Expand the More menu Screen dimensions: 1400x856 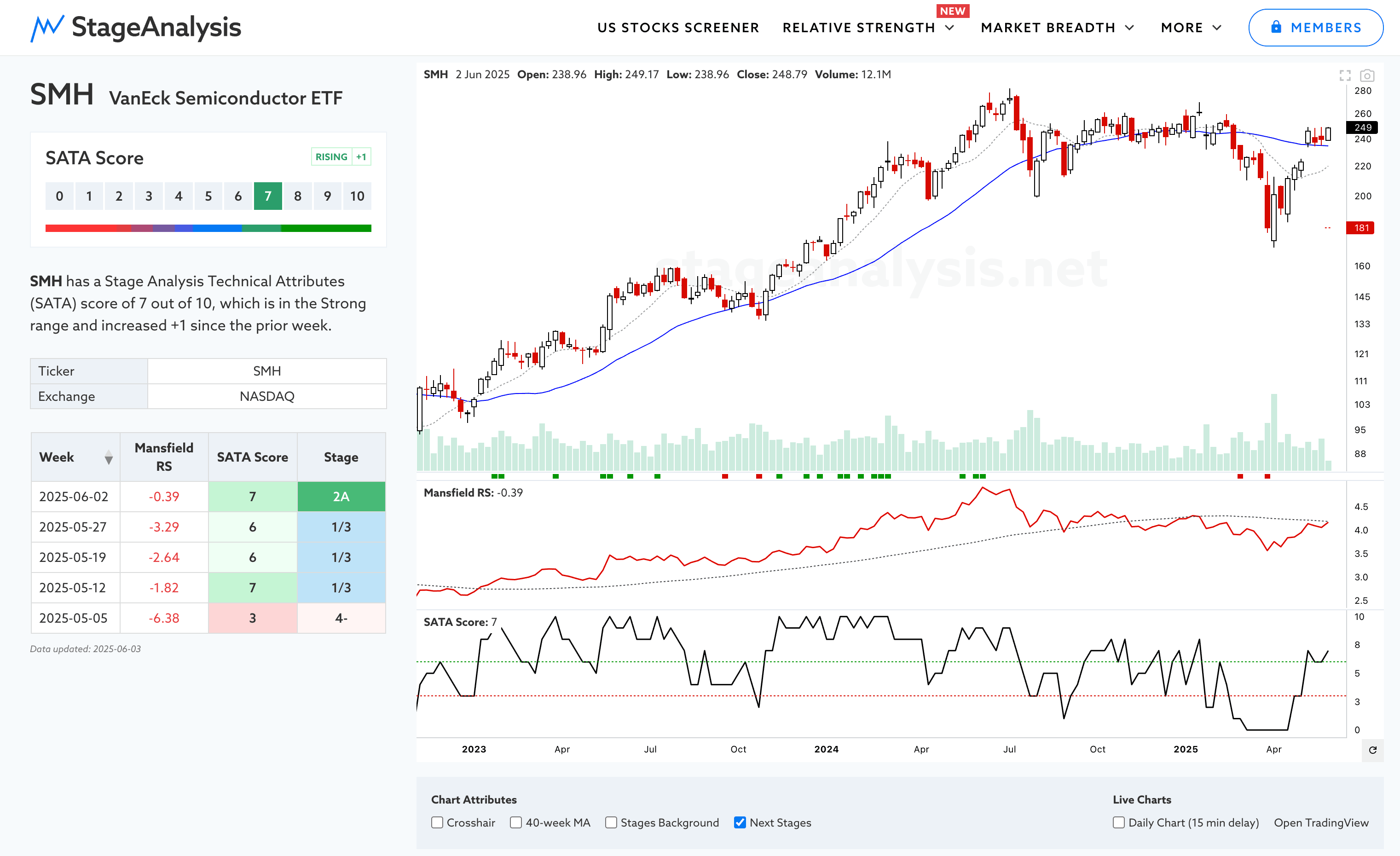[x=1191, y=28]
